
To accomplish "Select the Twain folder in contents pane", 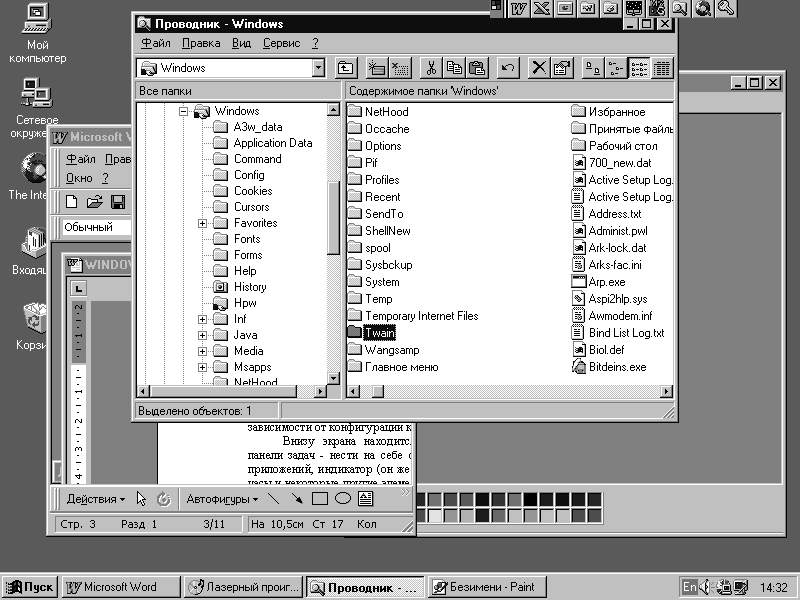I will coord(371,333).
